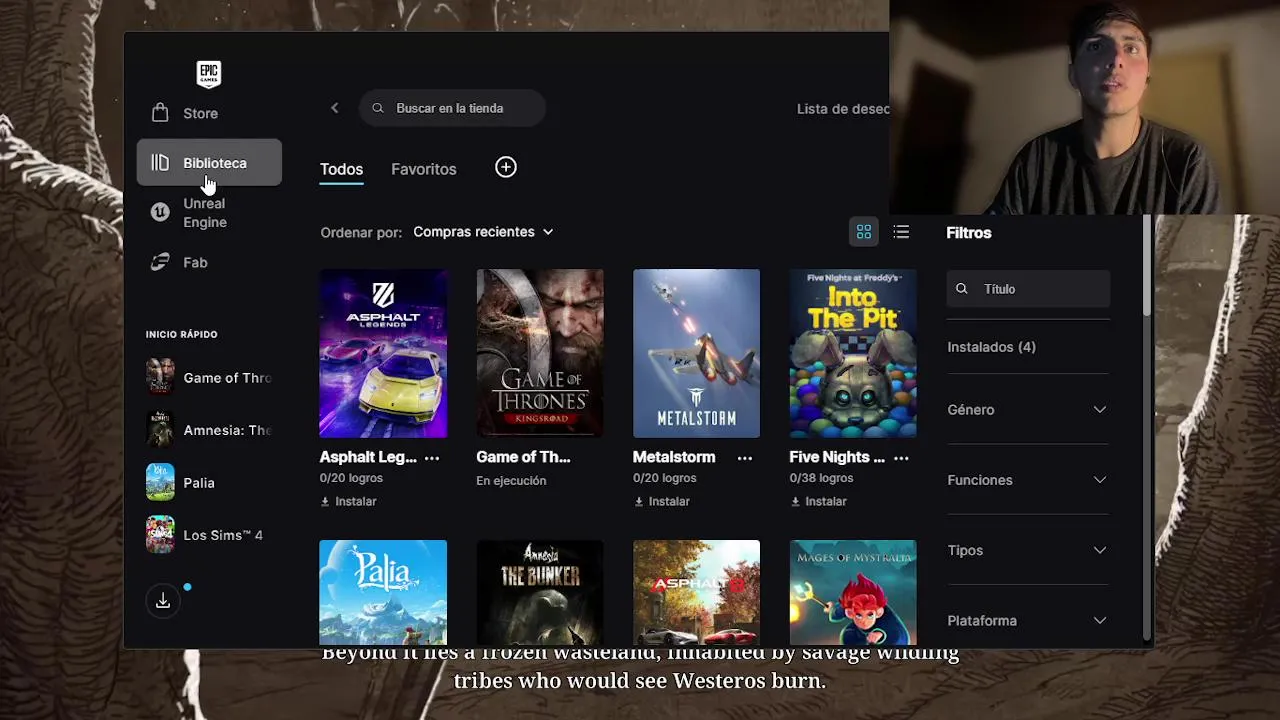
Task: Open Asphalt Legends cover thumbnail
Action: [x=383, y=353]
